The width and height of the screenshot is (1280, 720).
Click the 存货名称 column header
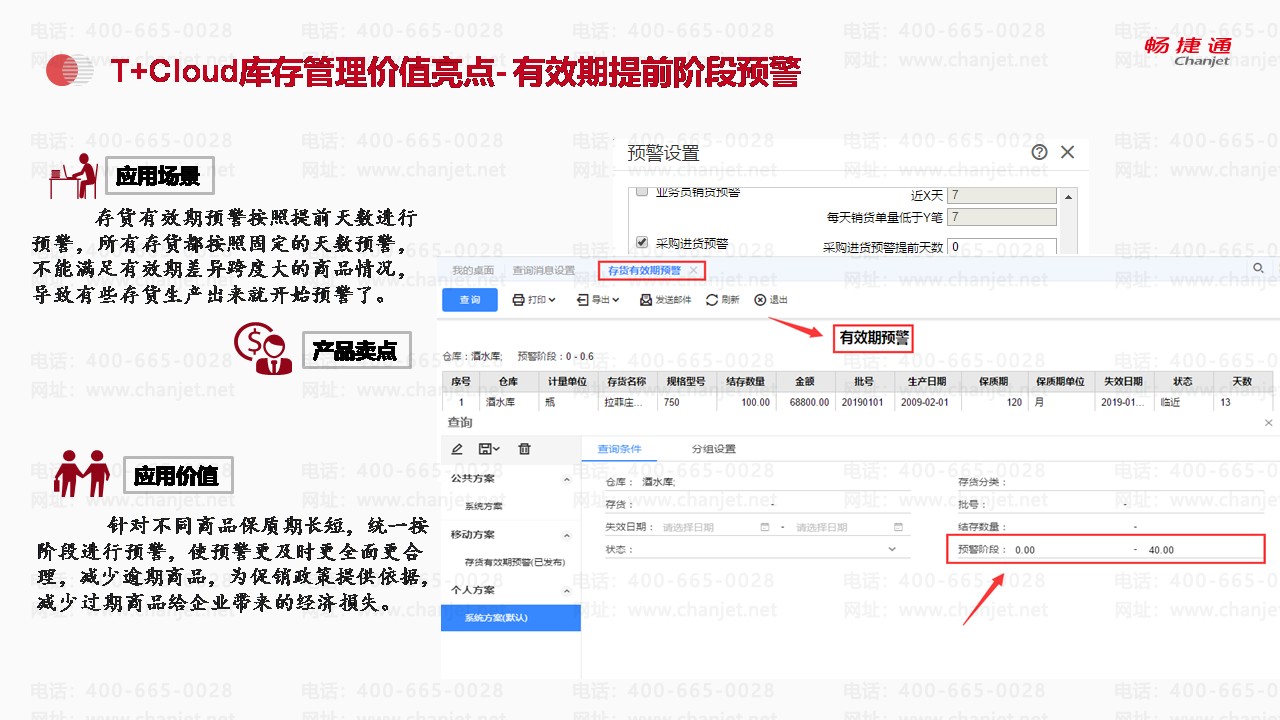tap(627, 382)
